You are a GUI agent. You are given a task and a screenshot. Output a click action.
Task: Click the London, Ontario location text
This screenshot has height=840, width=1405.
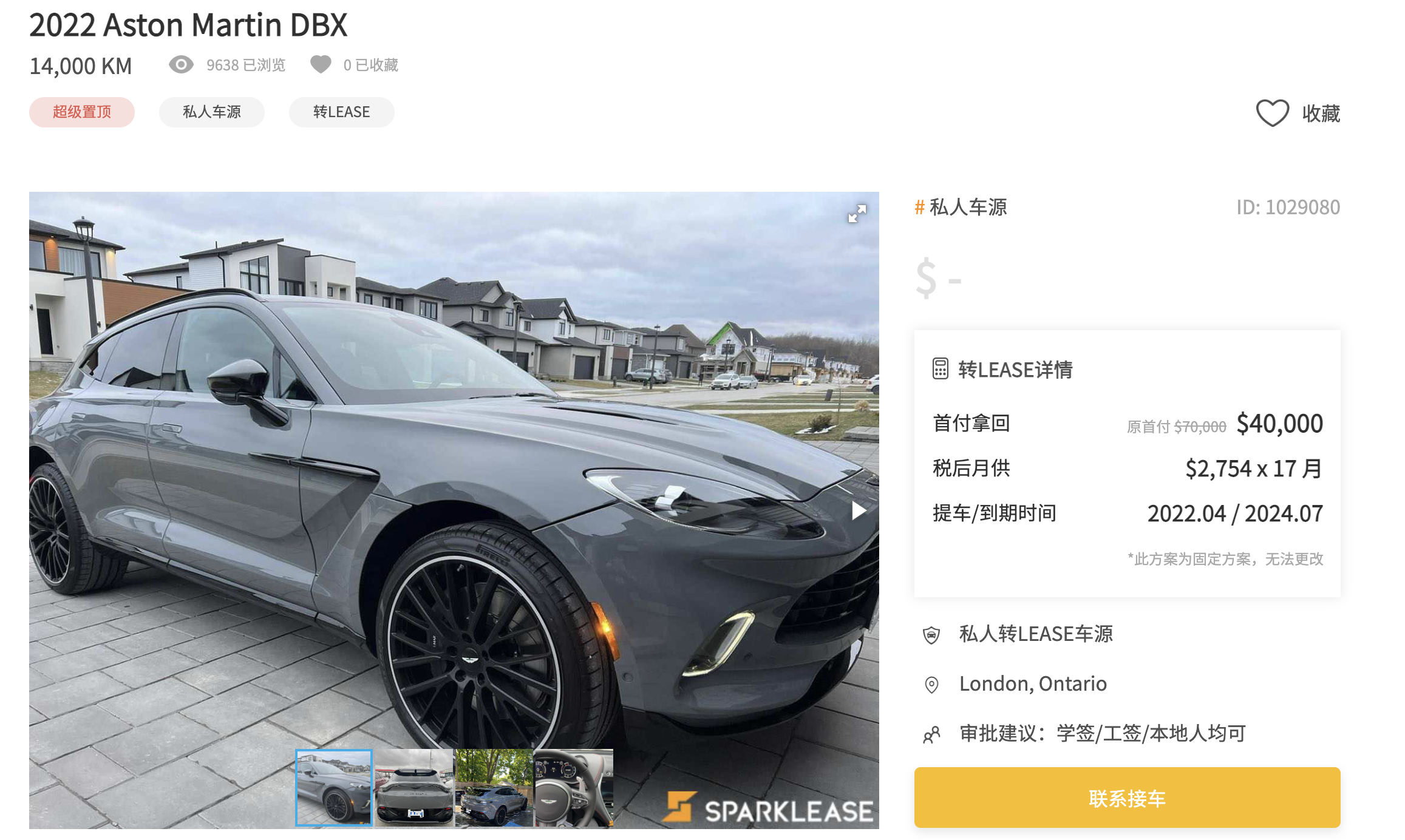(x=1033, y=684)
